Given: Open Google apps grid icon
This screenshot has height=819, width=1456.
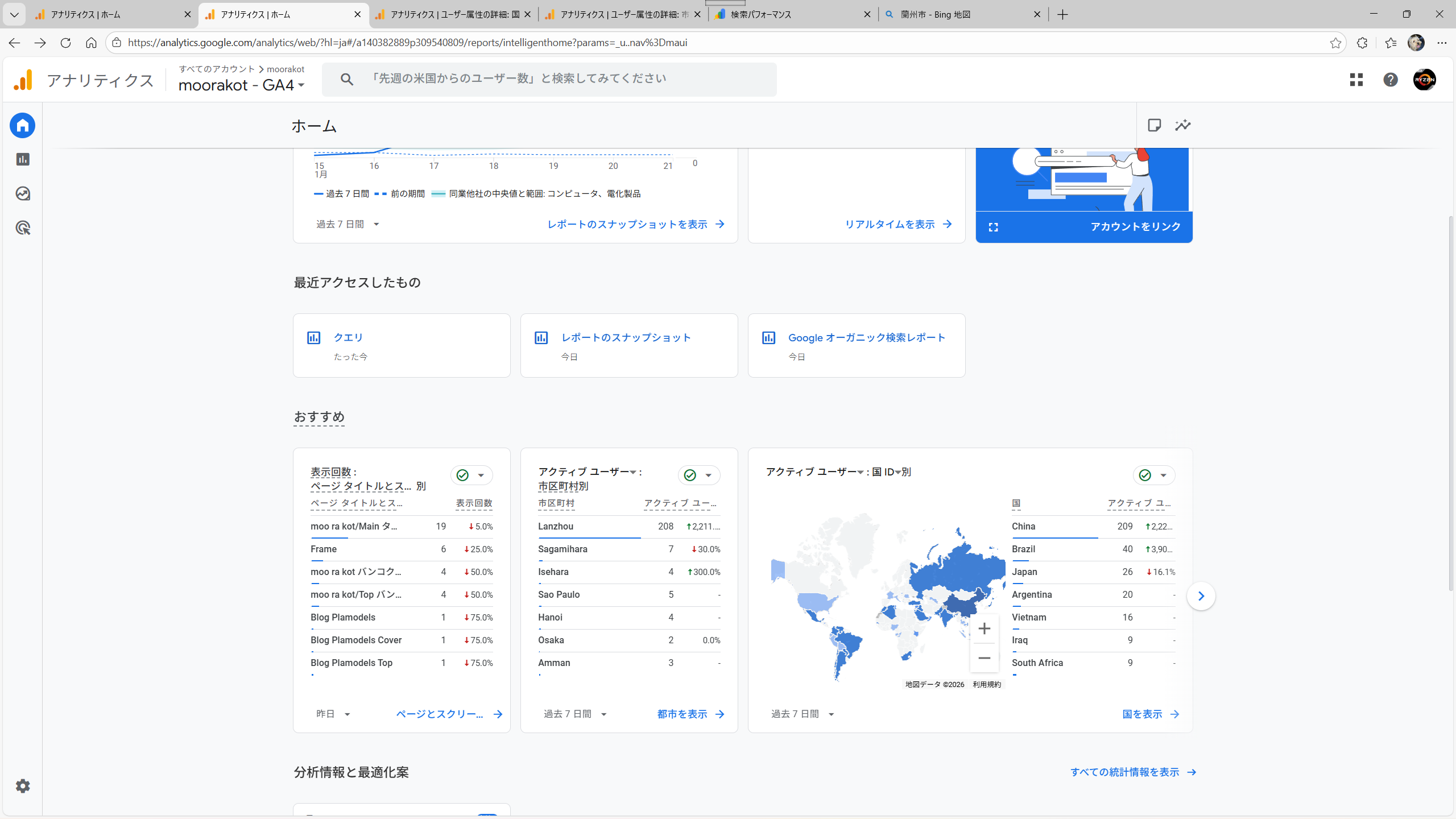Looking at the screenshot, I should click(x=1356, y=80).
